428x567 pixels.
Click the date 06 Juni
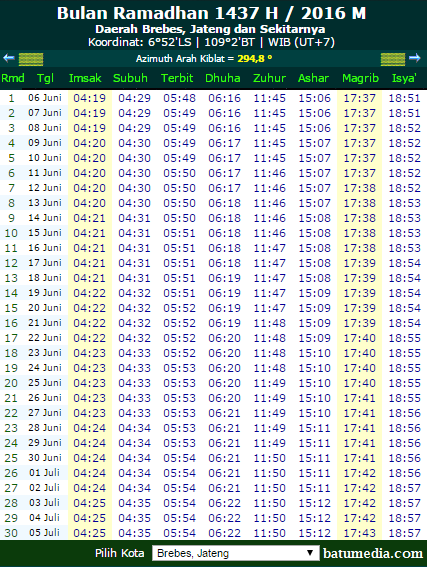pos(45,98)
